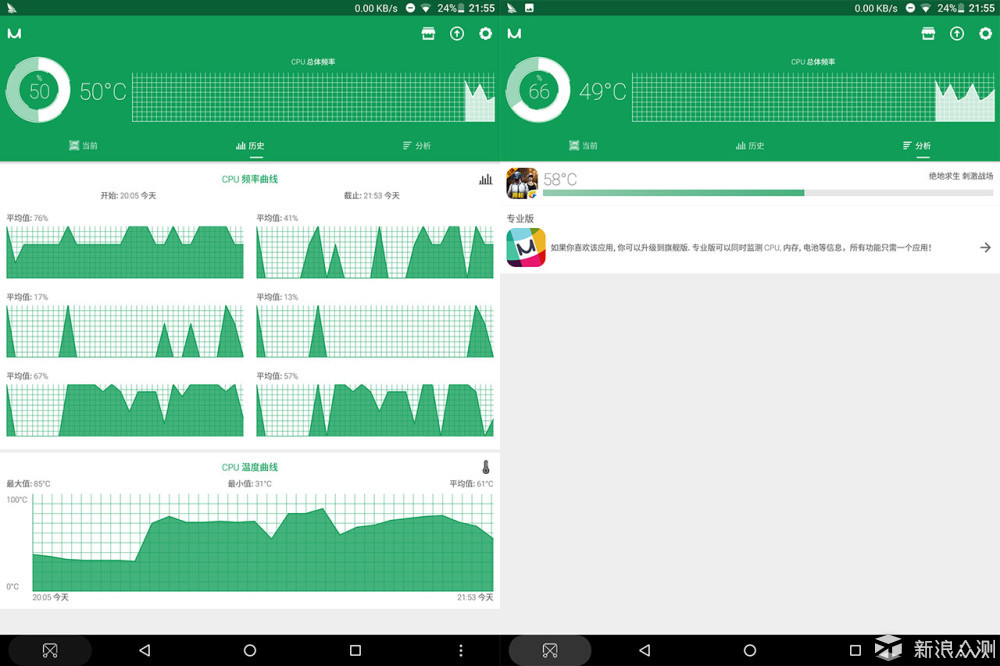Tap the 绝地求生 刺激战场 label
This screenshot has height=666, width=1000.
(961, 176)
